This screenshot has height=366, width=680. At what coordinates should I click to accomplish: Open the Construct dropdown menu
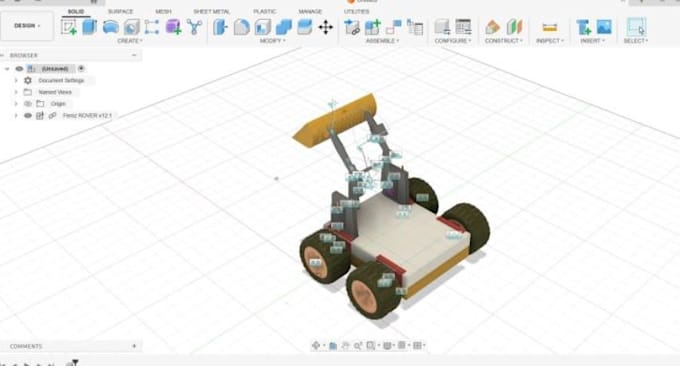click(503, 41)
